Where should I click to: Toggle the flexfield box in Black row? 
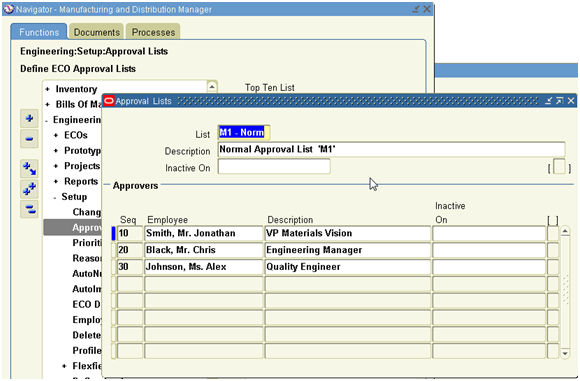click(553, 250)
